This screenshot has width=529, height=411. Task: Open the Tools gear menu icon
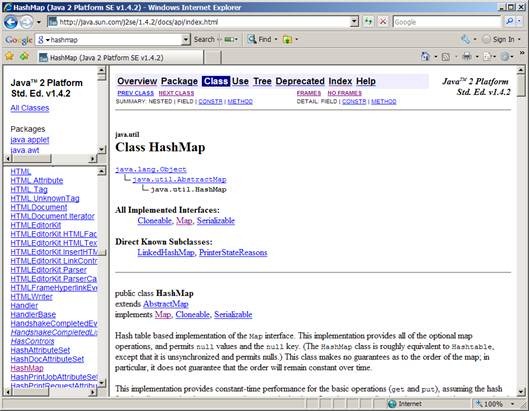pos(505,57)
